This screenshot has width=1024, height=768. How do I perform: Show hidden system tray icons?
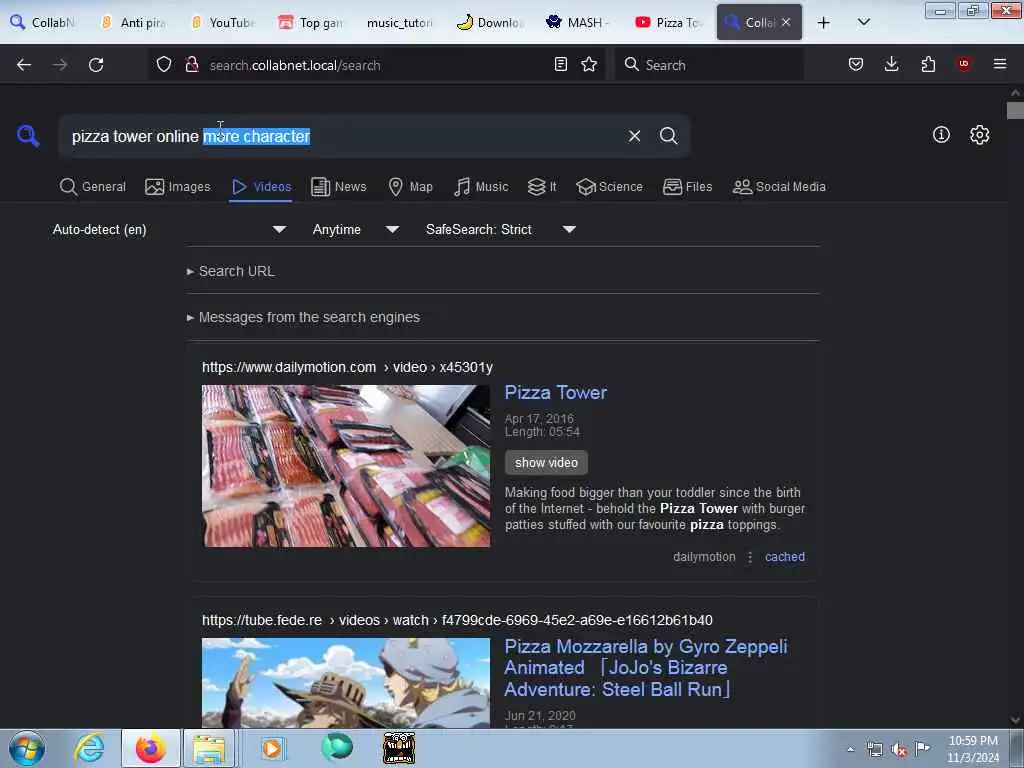coord(850,750)
